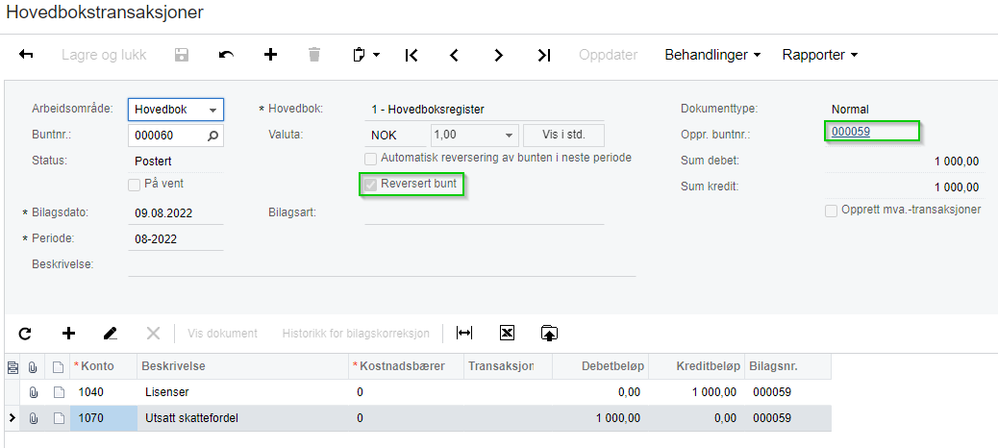The width and height of the screenshot is (998, 448).
Task: Click the Utsatt skattefordel description cell
Action: coord(243,418)
